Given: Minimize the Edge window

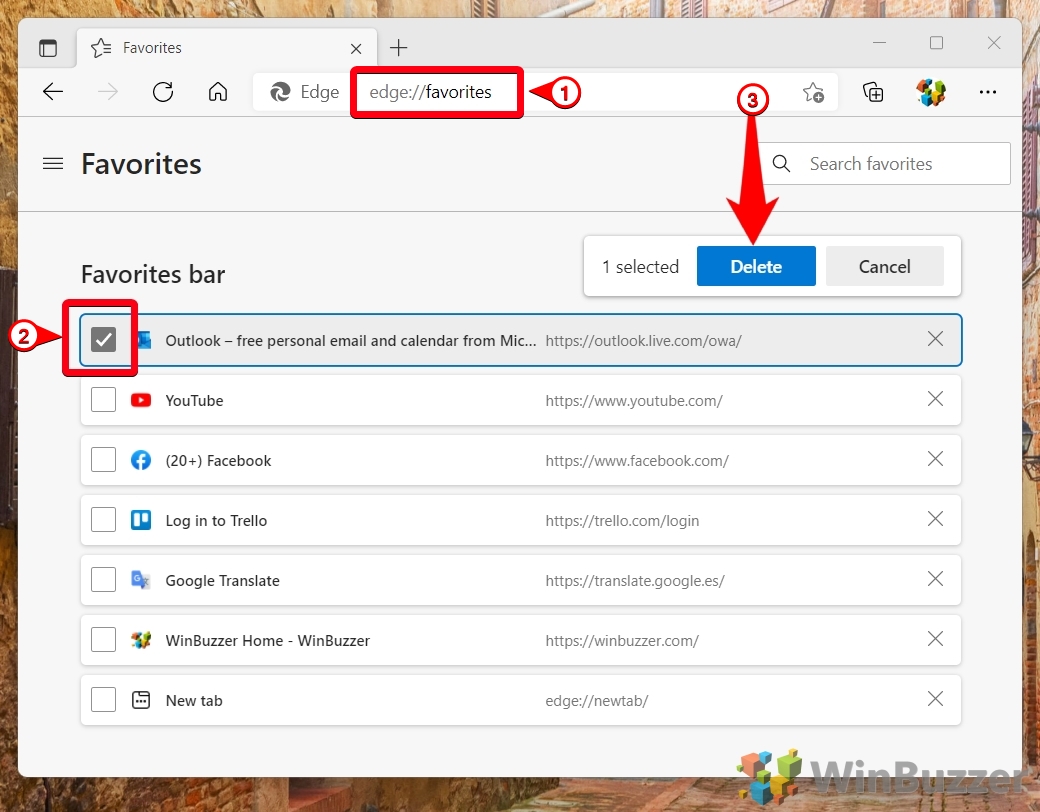Looking at the screenshot, I should [x=879, y=43].
